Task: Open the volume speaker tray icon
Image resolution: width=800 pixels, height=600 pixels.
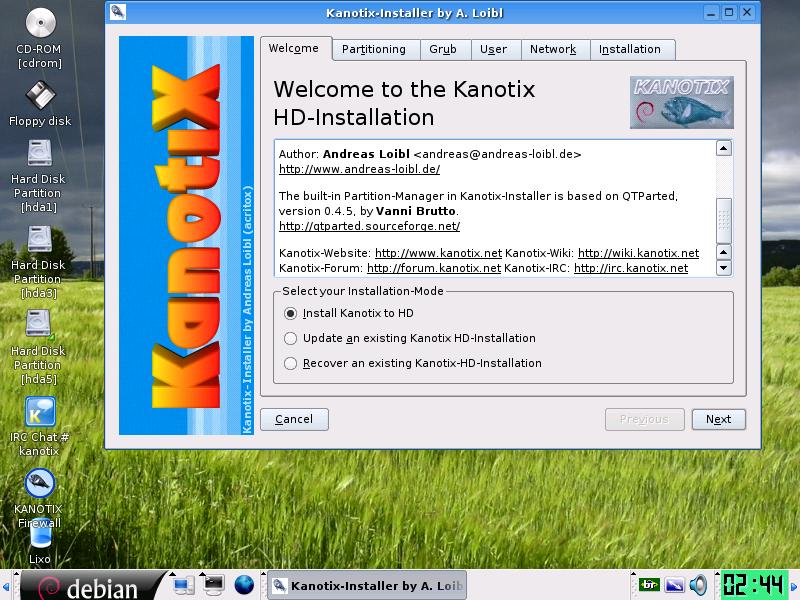Action: pyautogui.click(x=698, y=585)
